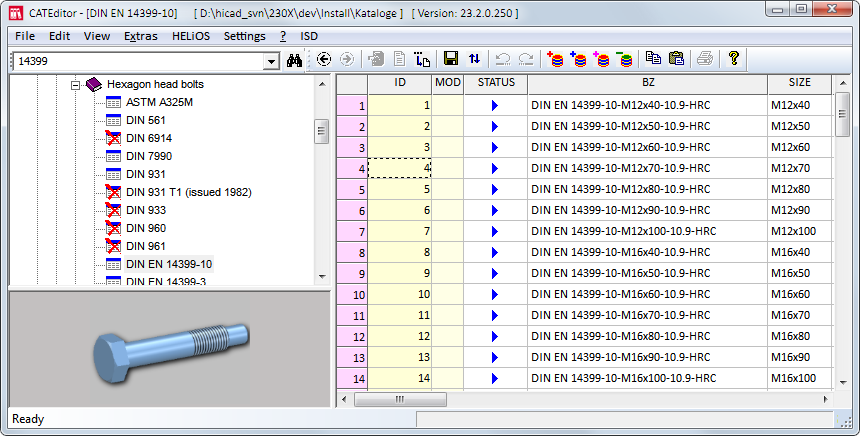Click the crossed-out table icon beside DIN 6914
The width and height of the screenshot is (860, 436).
[113, 138]
